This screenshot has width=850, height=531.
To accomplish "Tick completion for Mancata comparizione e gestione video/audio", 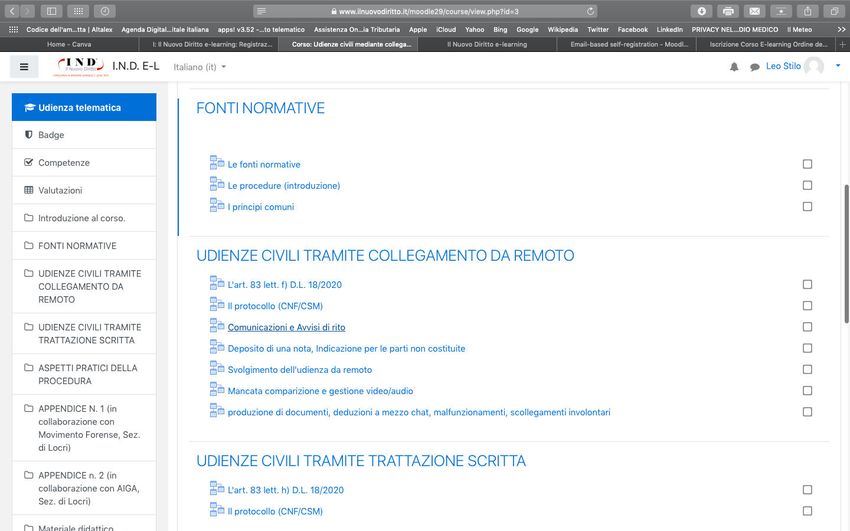I will [x=807, y=391].
